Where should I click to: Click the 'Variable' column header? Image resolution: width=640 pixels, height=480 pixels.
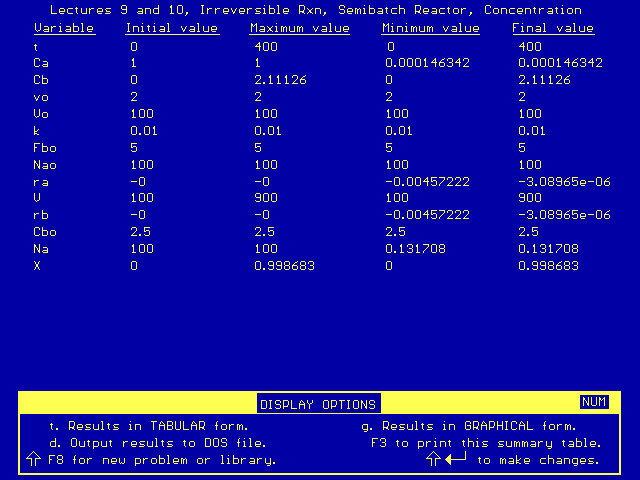point(63,28)
